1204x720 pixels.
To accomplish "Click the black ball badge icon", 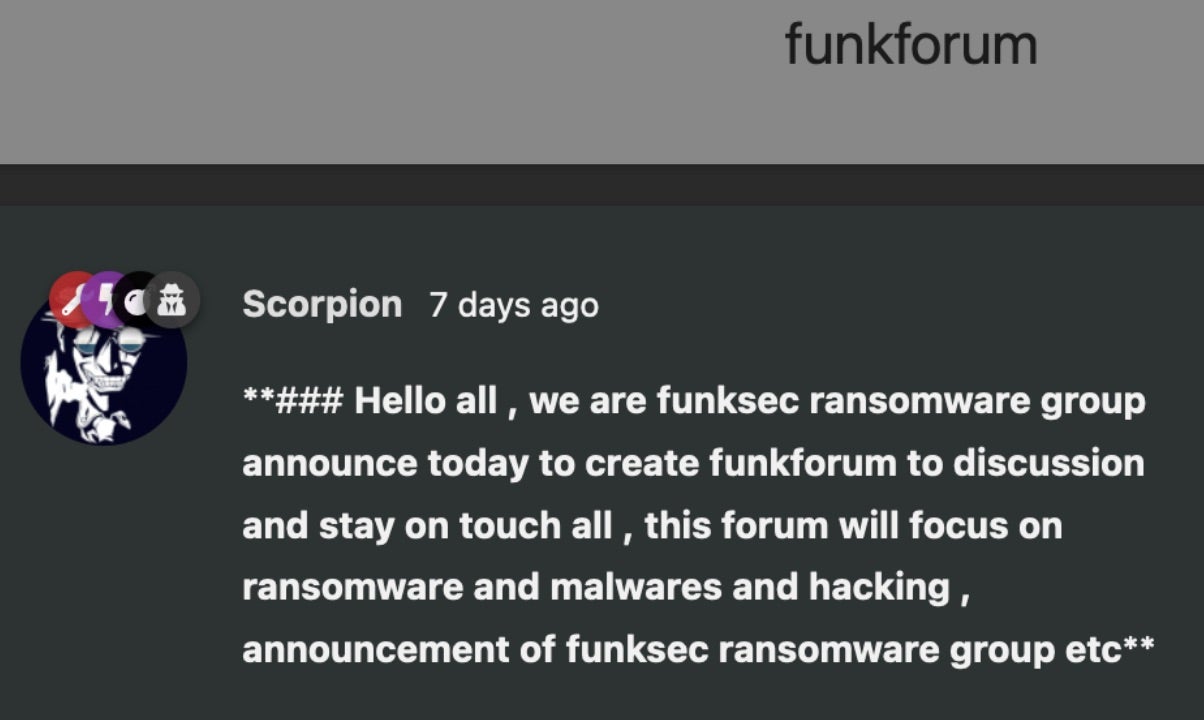I will tap(136, 299).
